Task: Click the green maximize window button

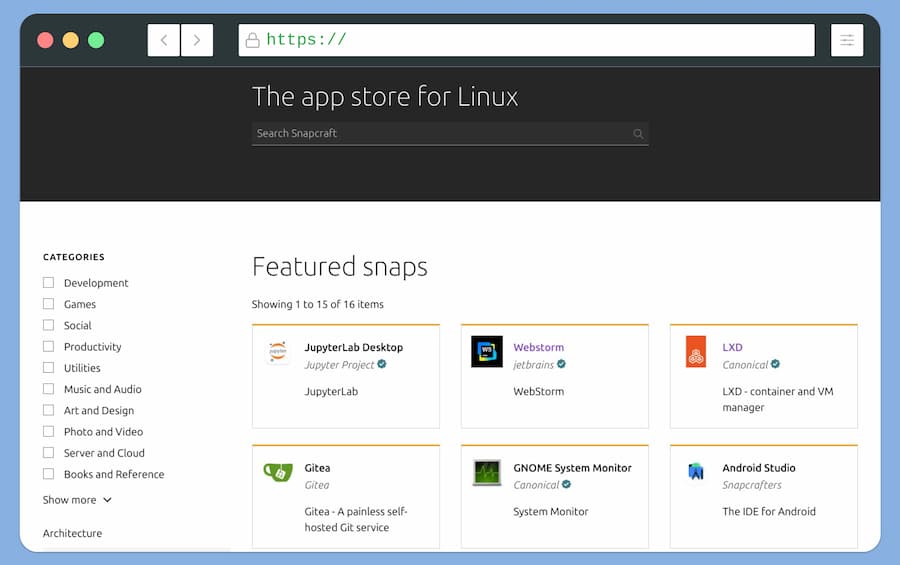Action: [96, 40]
